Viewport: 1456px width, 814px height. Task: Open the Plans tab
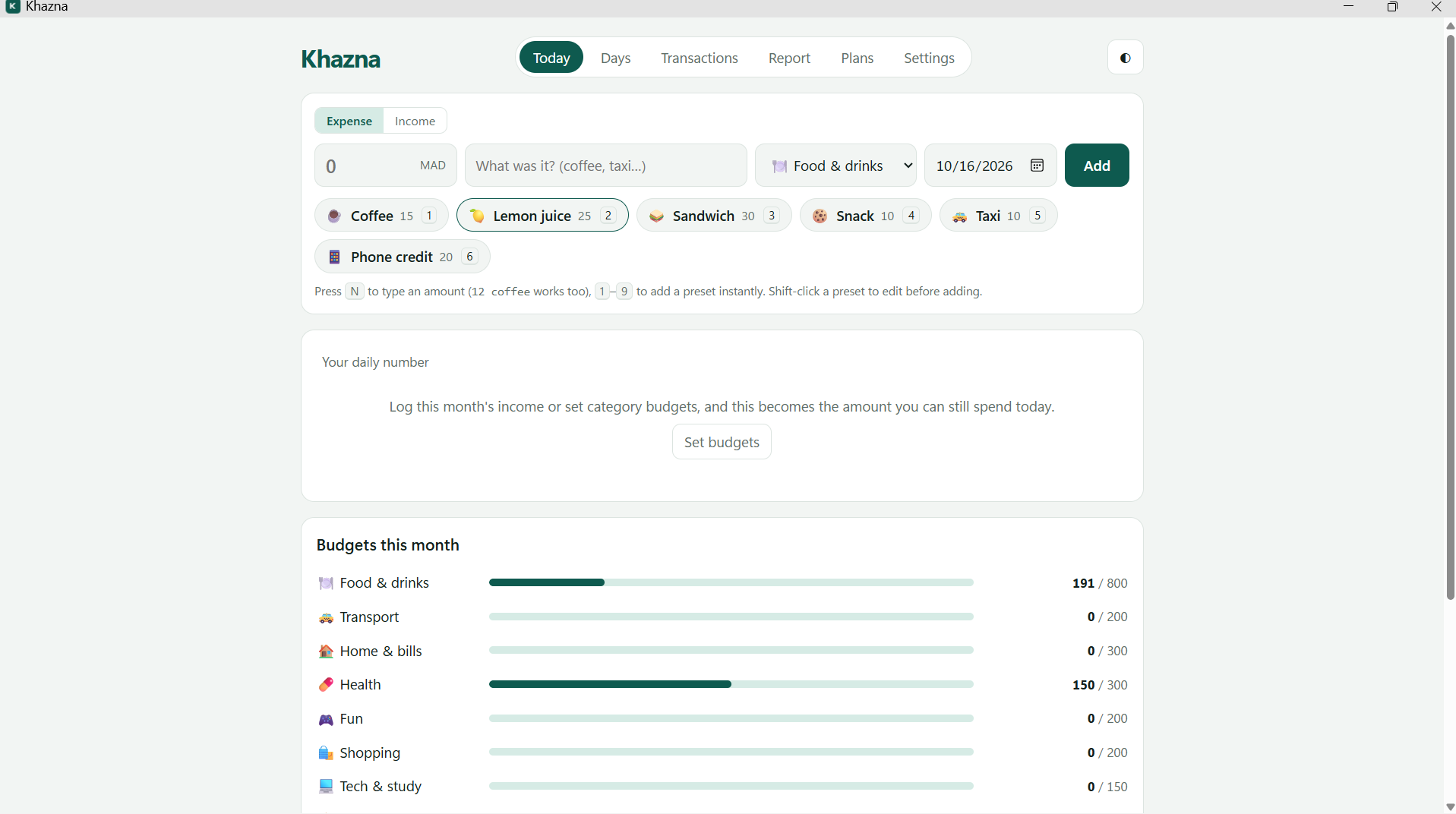tap(857, 58)
